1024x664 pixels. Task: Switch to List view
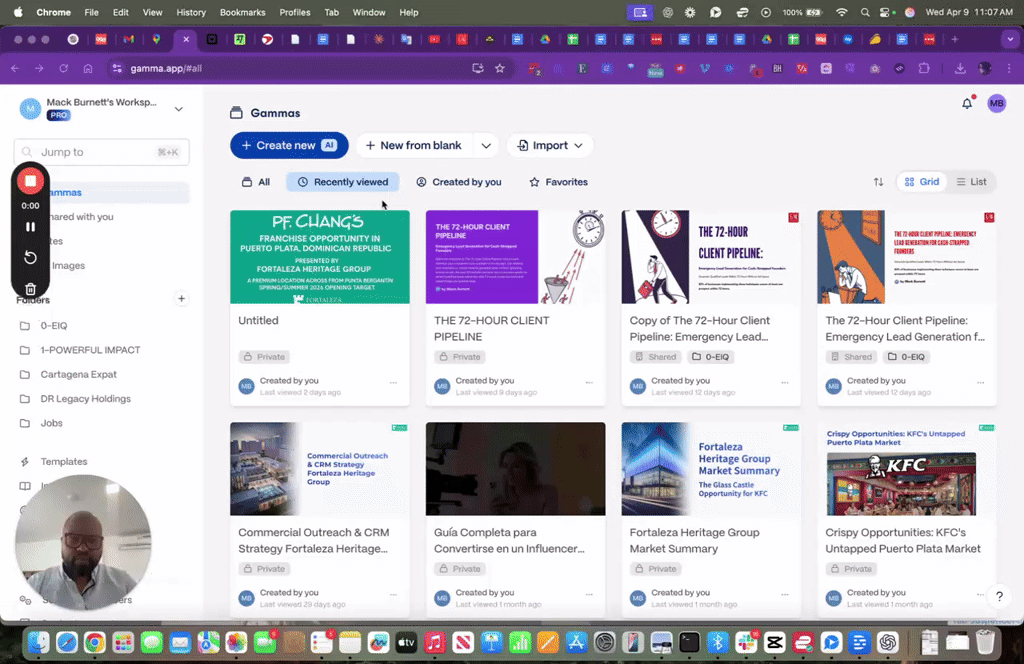(972, 182)
